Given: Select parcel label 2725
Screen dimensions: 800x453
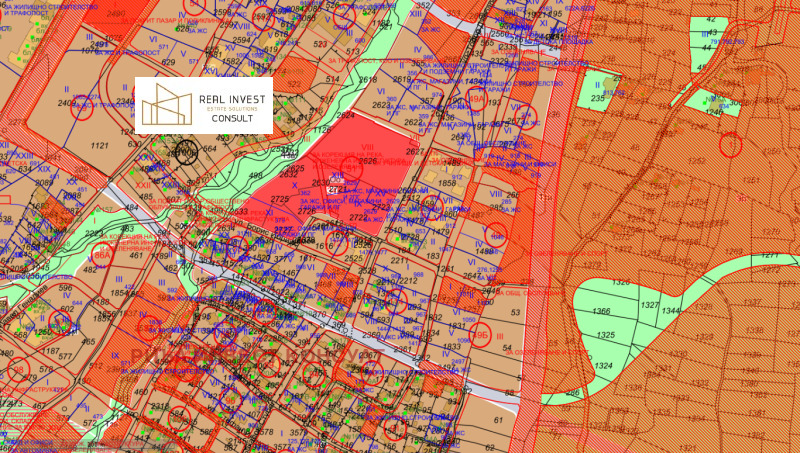Looking at the screenshot, I should click(280, 199).
